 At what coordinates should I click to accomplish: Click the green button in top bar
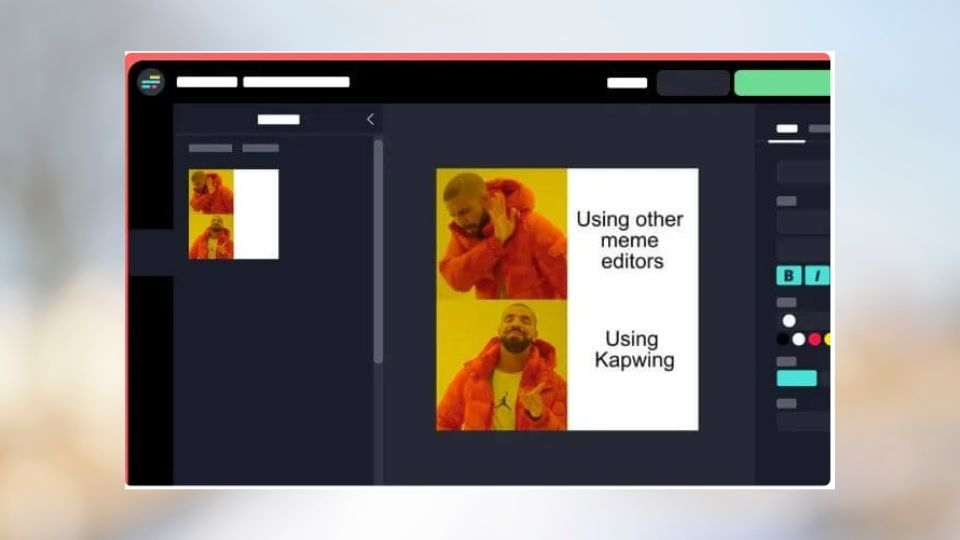(782, 83)
